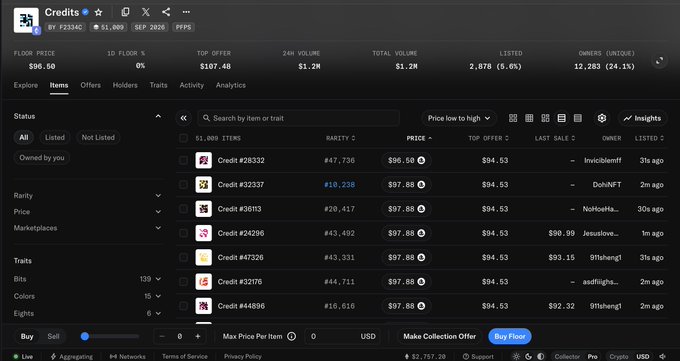Open the Support link
Screen dimensions: 680x361
click(x=478, y=356)
